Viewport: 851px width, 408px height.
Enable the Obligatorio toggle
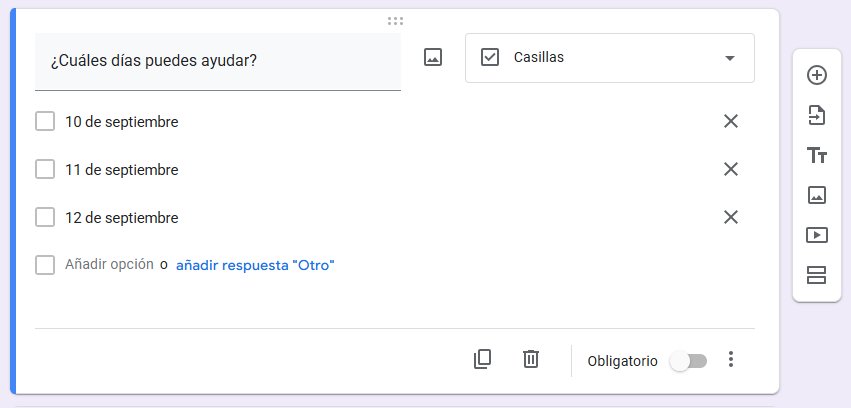[x=688, y=361]
